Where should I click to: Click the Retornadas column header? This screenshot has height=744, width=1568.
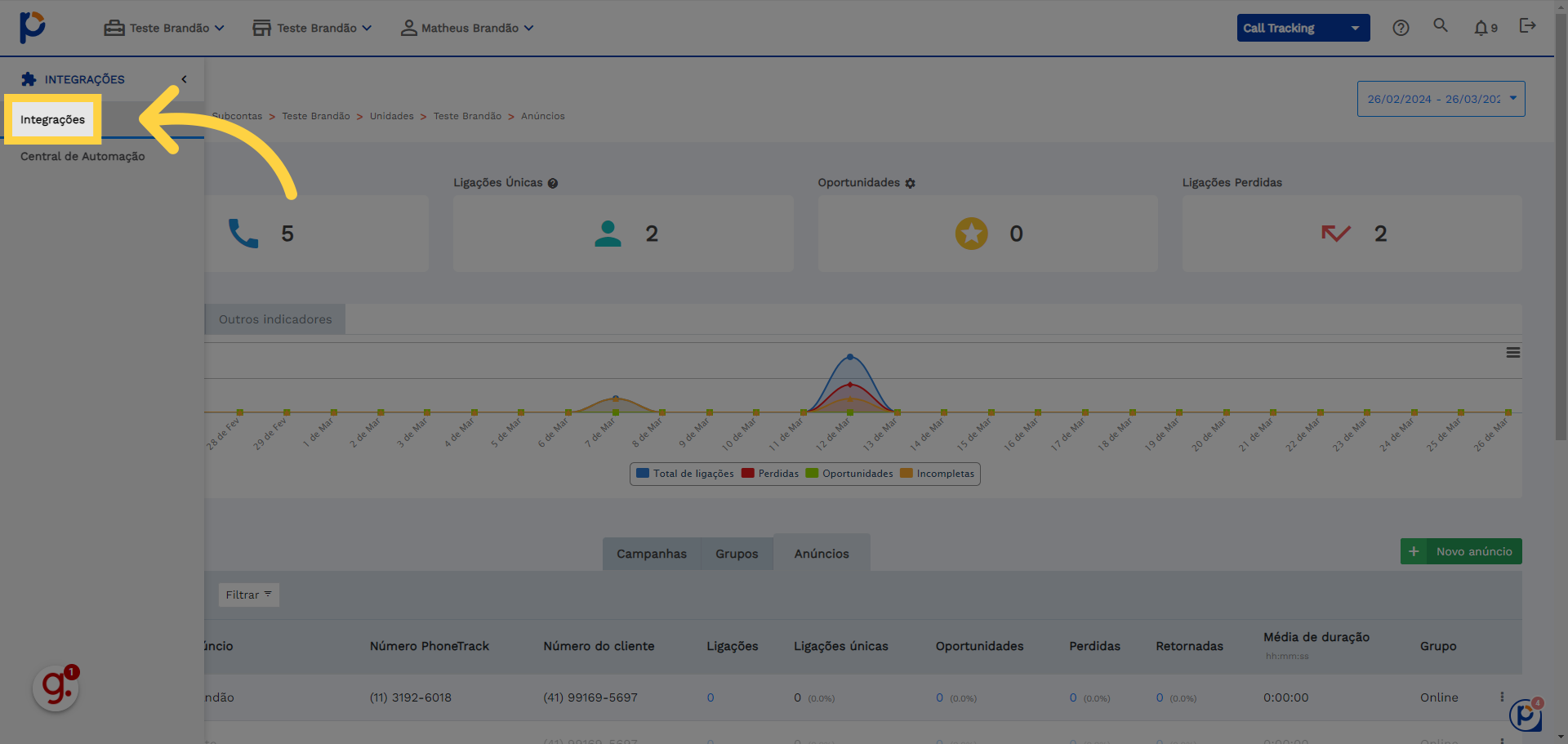(x=1190, y=646)
